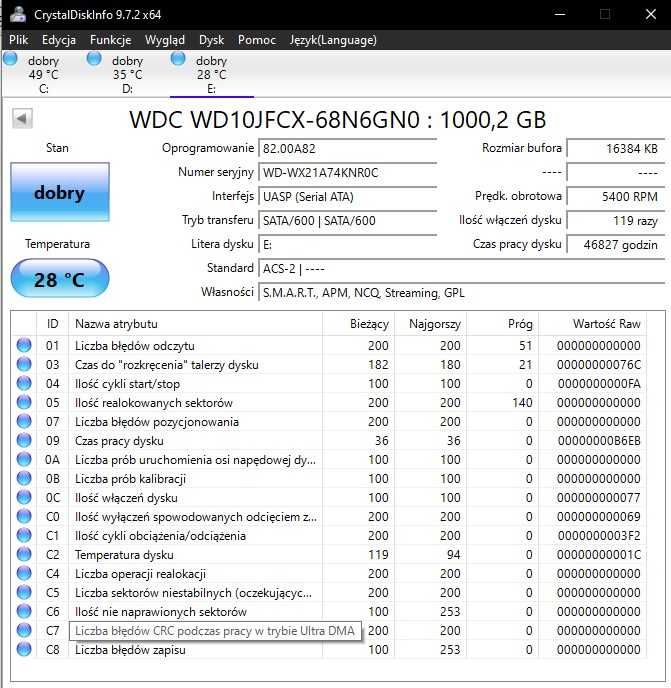
Task: Click the Bieżący column header
Action: [359, 324]
